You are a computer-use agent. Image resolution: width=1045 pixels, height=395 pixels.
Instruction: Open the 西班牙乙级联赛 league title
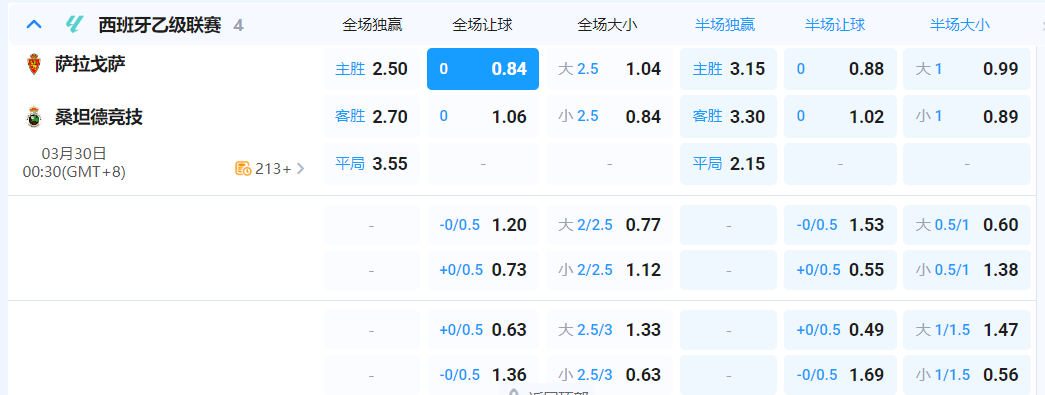click(x=160, y=25)
